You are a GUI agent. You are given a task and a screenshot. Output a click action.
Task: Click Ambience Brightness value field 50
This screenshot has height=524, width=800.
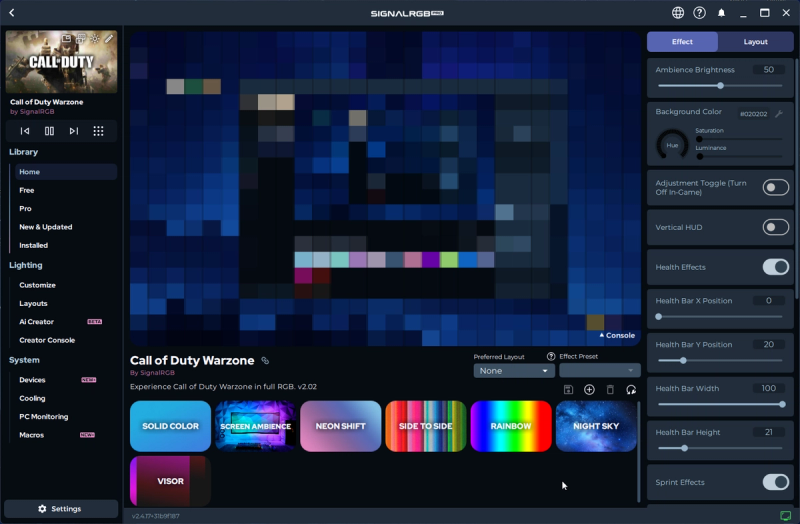tap(768, 70)
